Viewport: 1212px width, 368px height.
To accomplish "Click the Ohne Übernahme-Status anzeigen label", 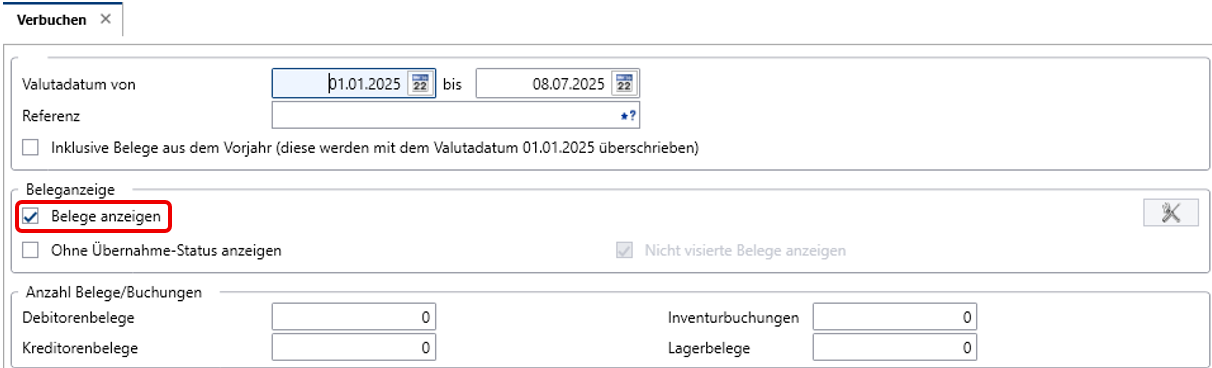I will tap(166, 250).
